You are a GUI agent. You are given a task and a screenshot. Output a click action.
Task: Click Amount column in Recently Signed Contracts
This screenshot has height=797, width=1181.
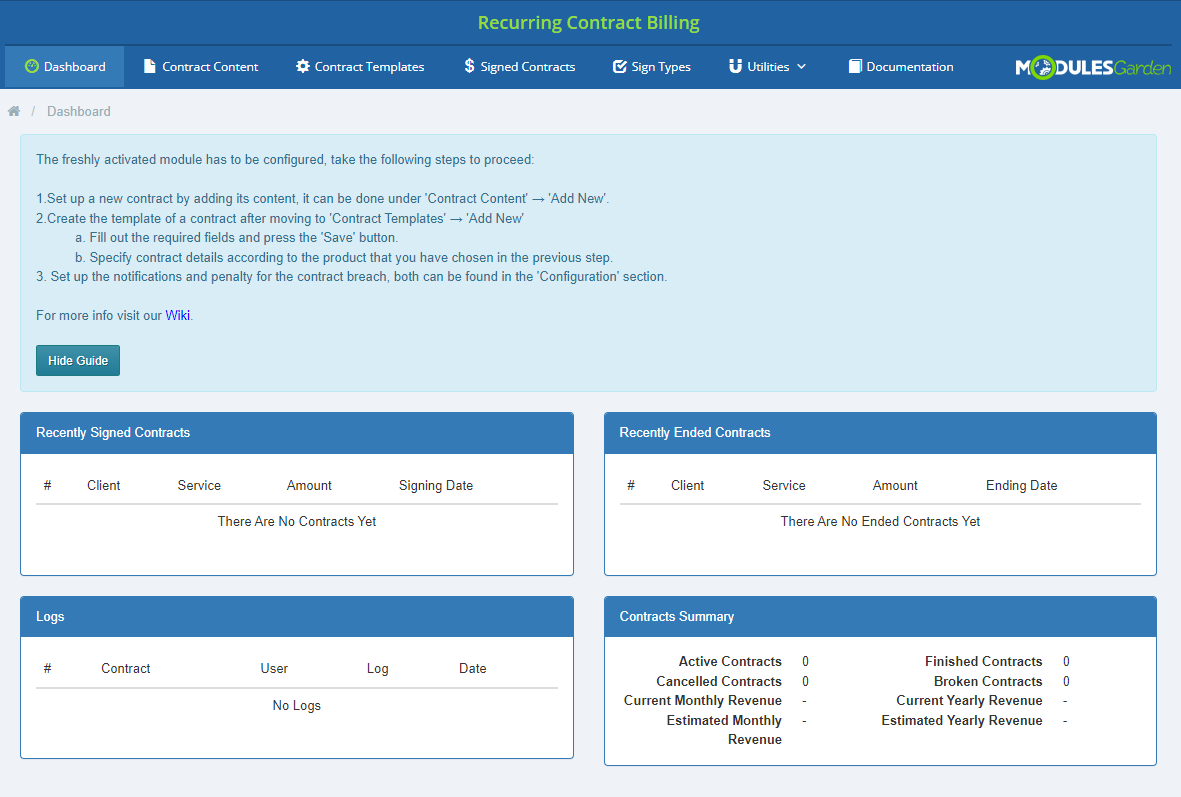coord(309,486)
